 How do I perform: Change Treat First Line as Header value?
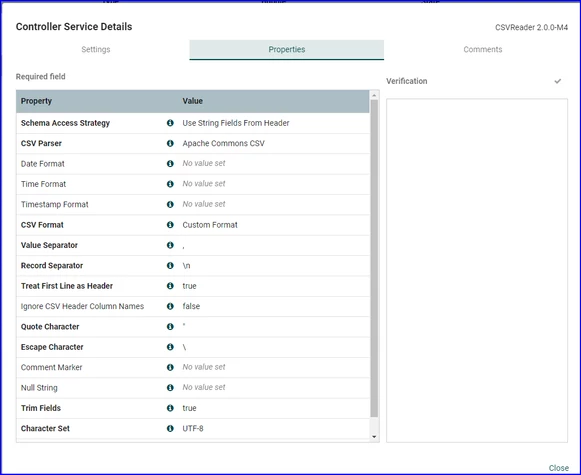pyautogui.click(x=275, y=286)
